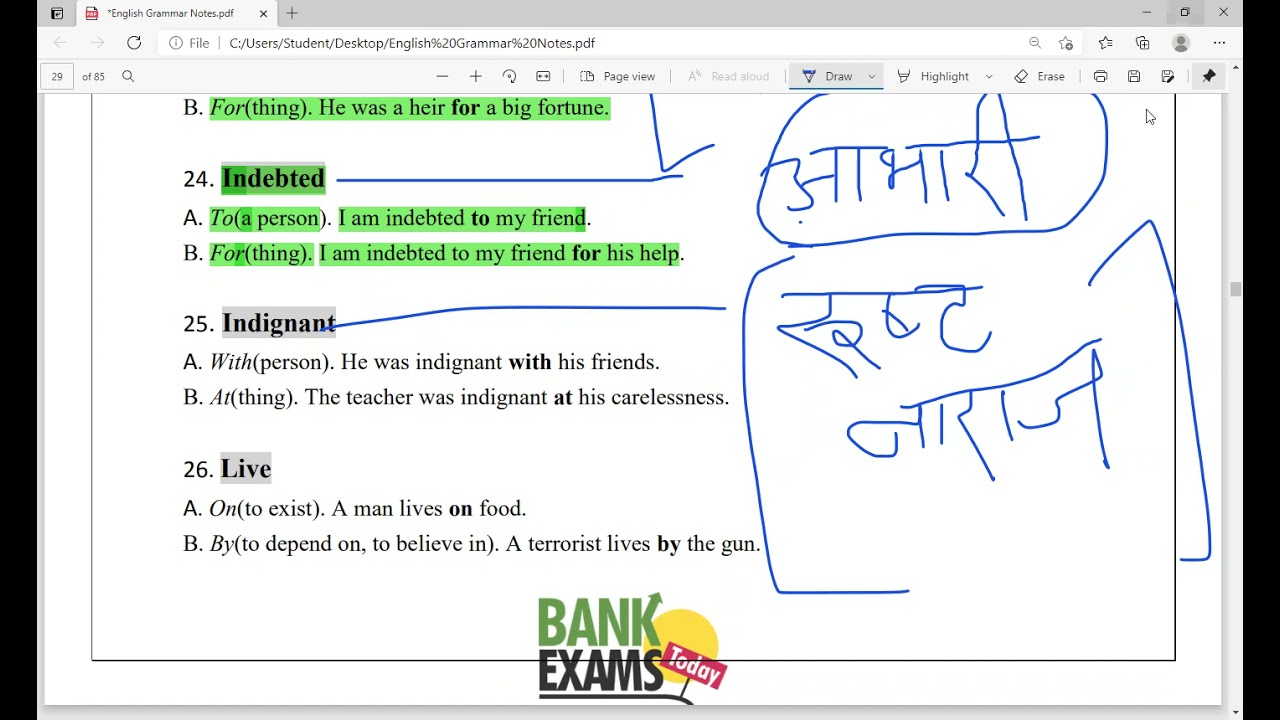Select the Erase tool
Screen dimensions: 1280x720
(1039, 76)
